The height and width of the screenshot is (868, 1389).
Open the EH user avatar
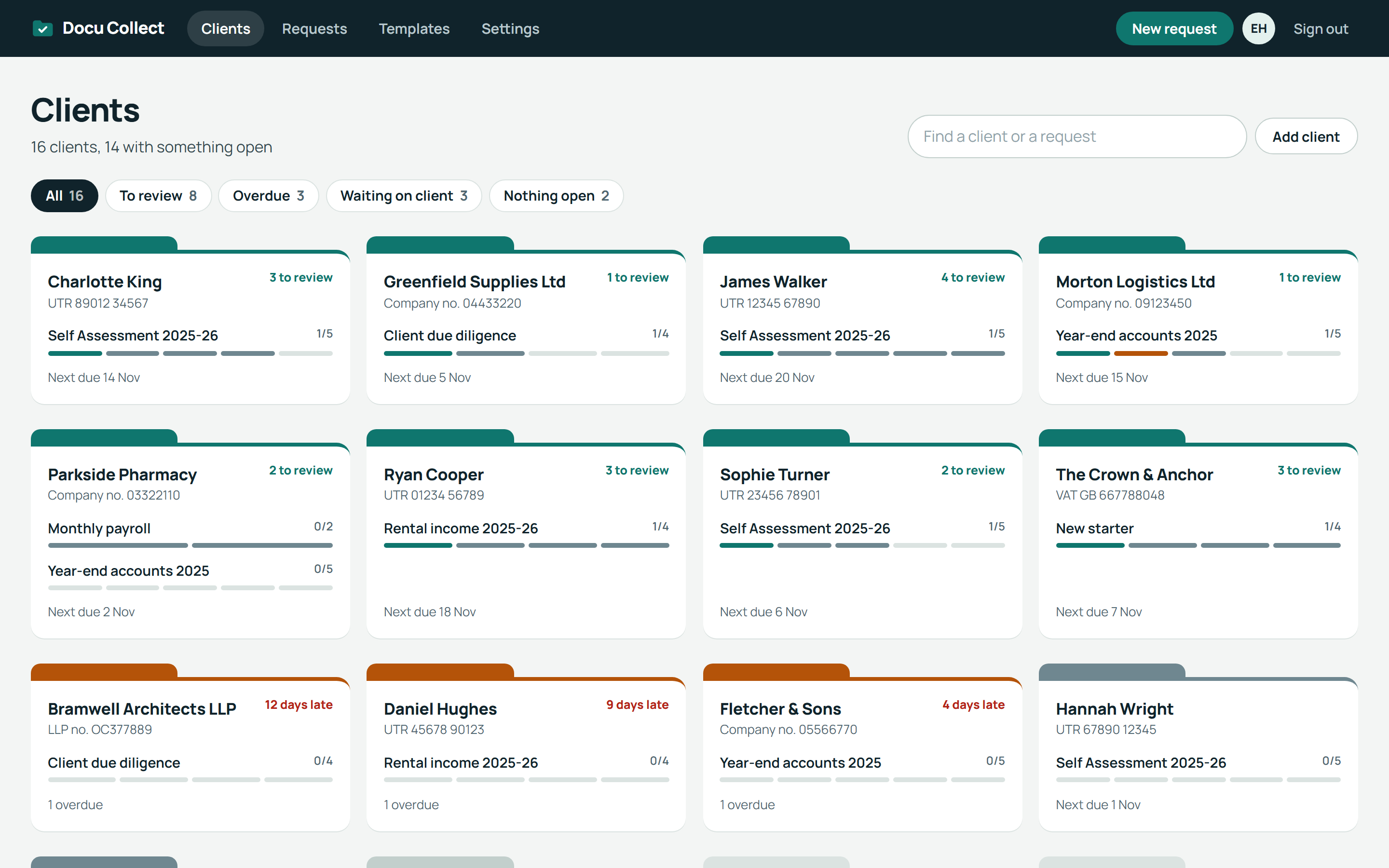coord(1258,29)
